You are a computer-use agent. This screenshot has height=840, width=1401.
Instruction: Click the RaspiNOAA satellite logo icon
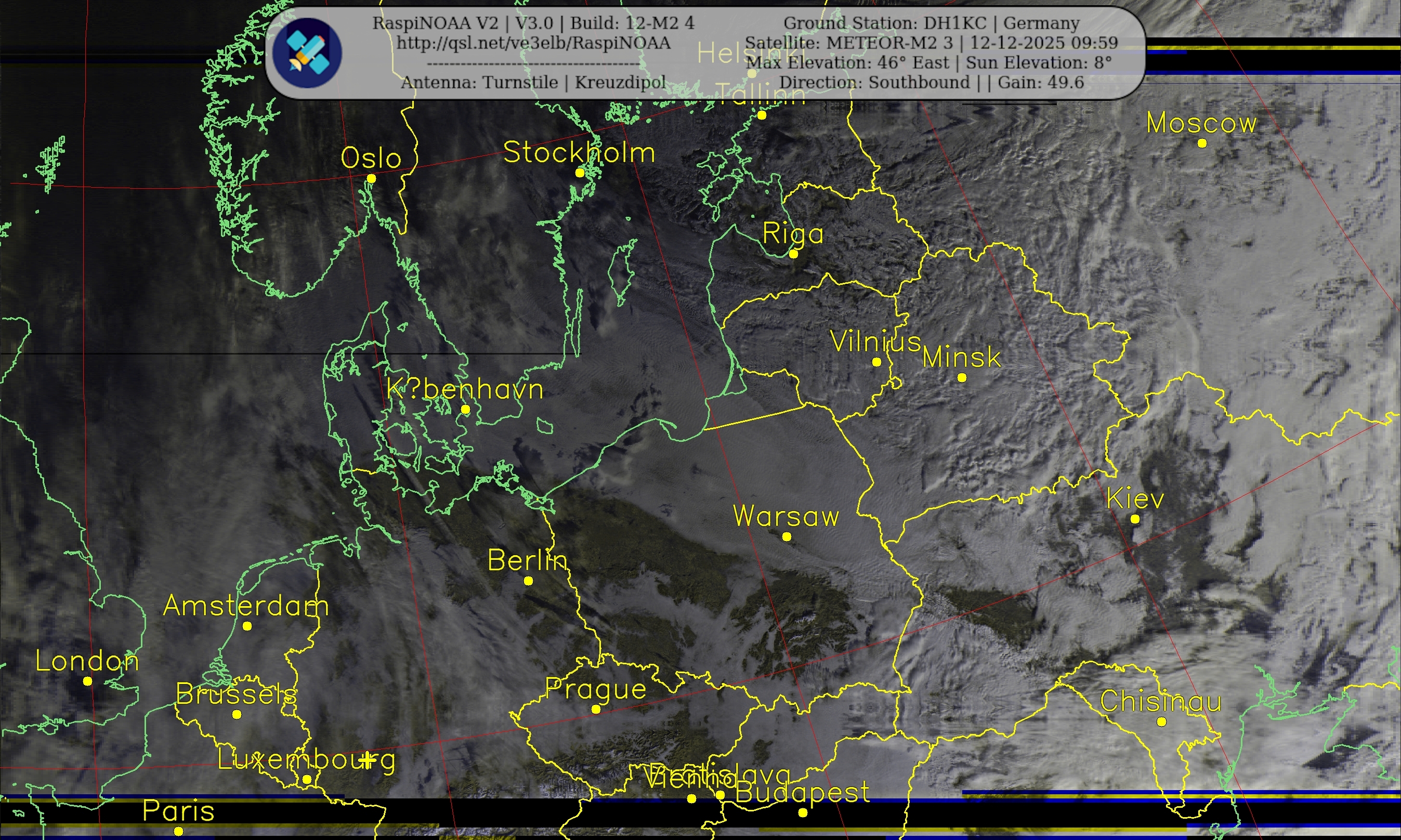307,52
